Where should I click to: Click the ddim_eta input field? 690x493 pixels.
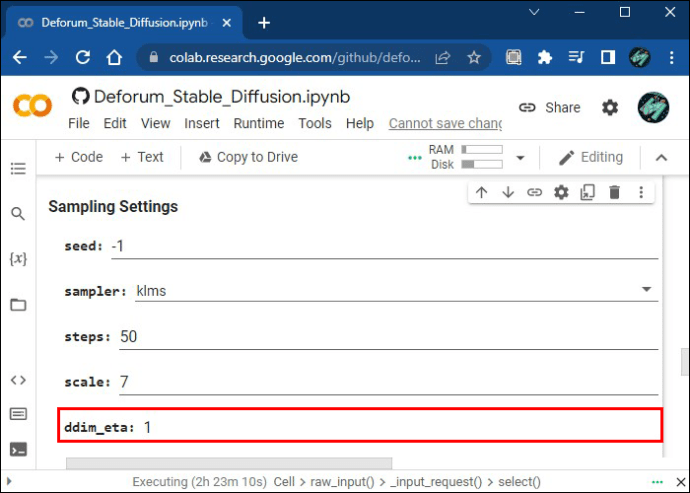[400, 427]
